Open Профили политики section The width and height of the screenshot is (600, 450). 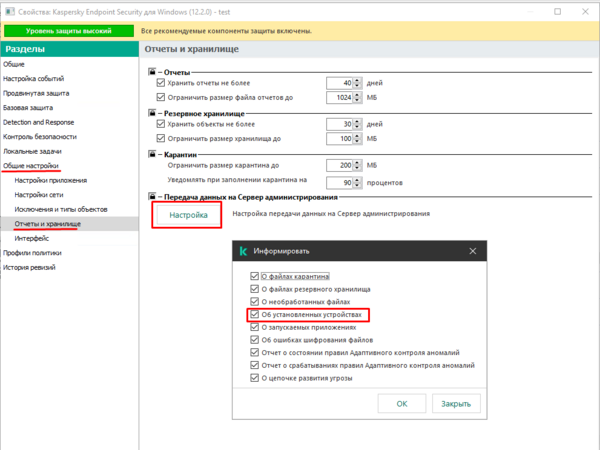(x=32, y=253)
